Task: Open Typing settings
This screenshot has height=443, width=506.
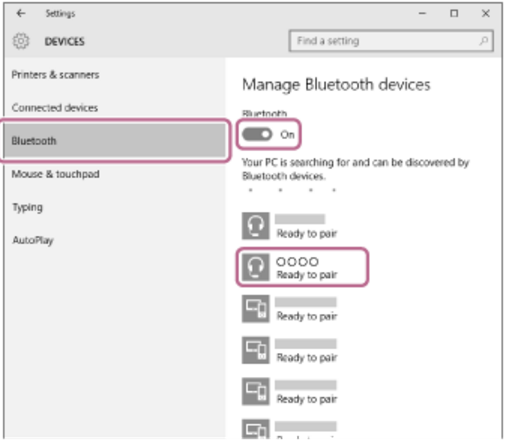Action: coord(27,207)
